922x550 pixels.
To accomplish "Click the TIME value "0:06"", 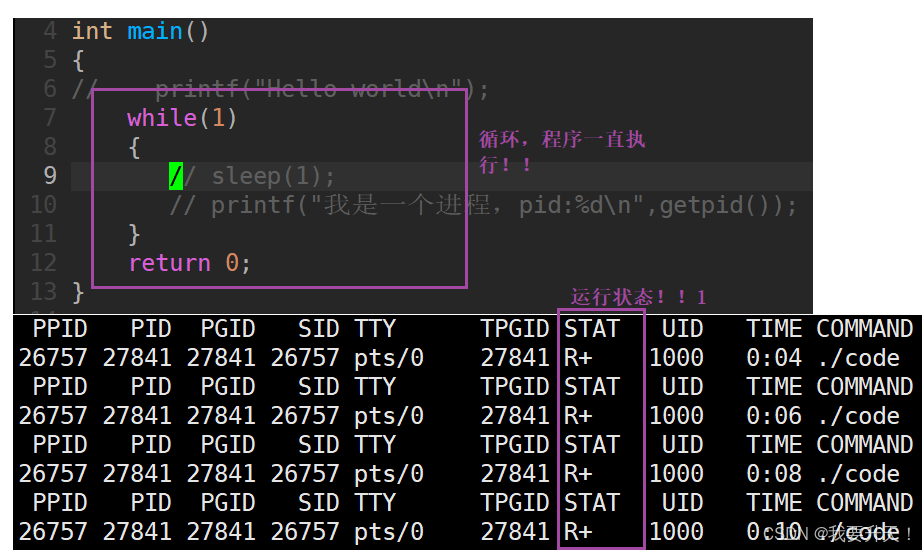I will click(x=774, y=416).
